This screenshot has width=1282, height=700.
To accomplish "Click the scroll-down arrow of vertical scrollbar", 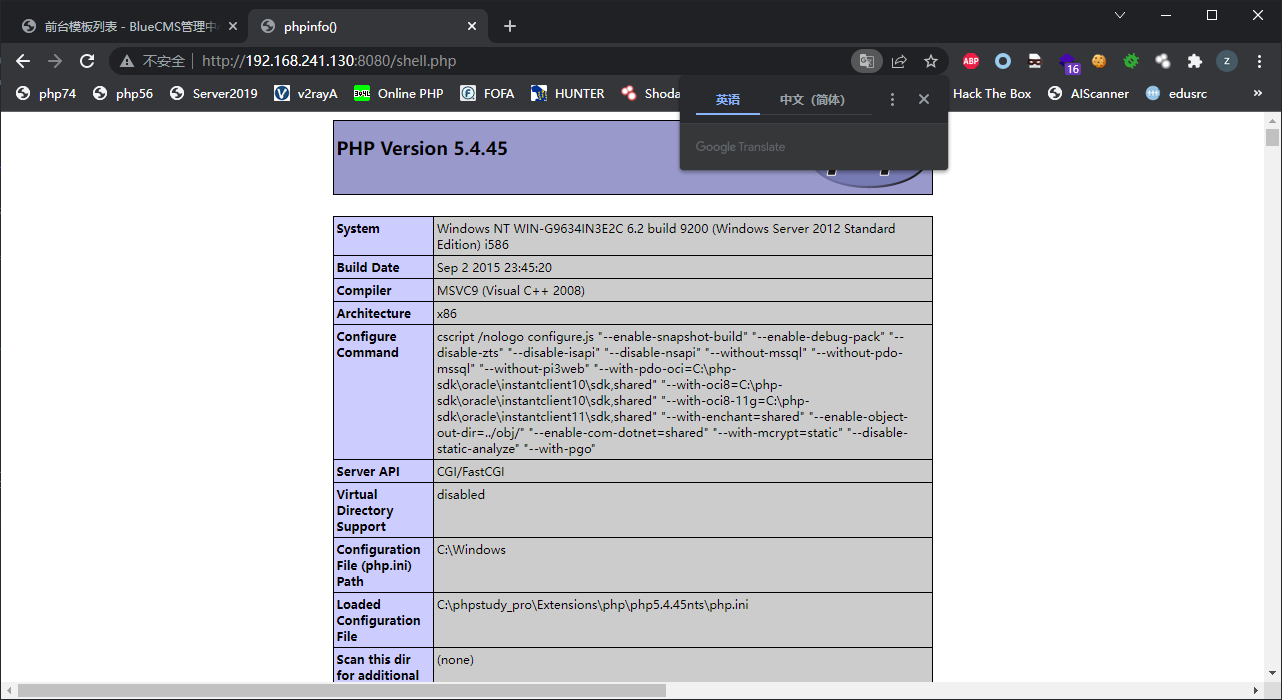I will coord(1272,674).
